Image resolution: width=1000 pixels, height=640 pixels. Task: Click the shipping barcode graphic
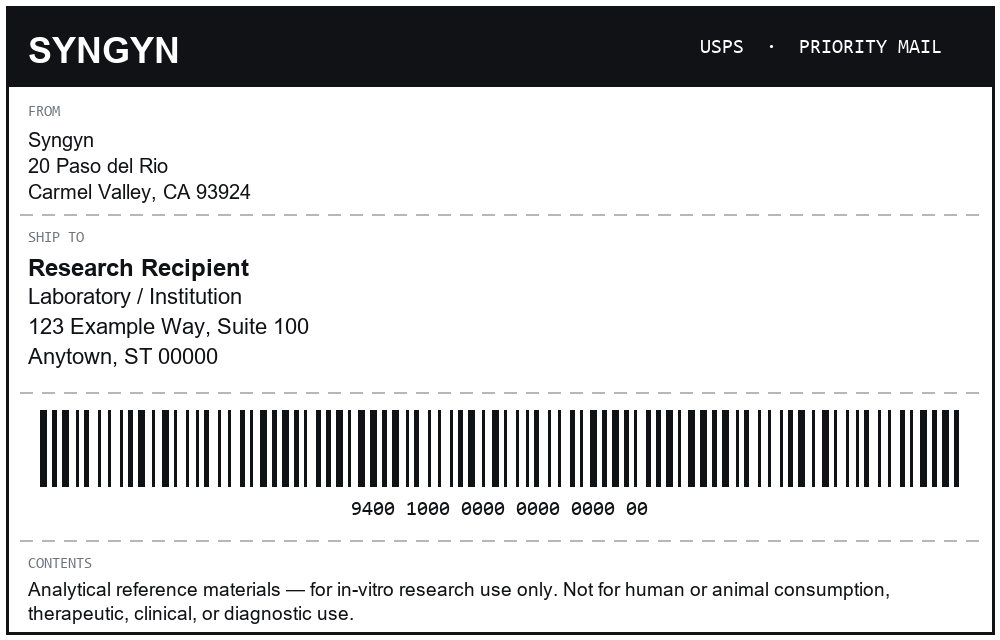499,448
